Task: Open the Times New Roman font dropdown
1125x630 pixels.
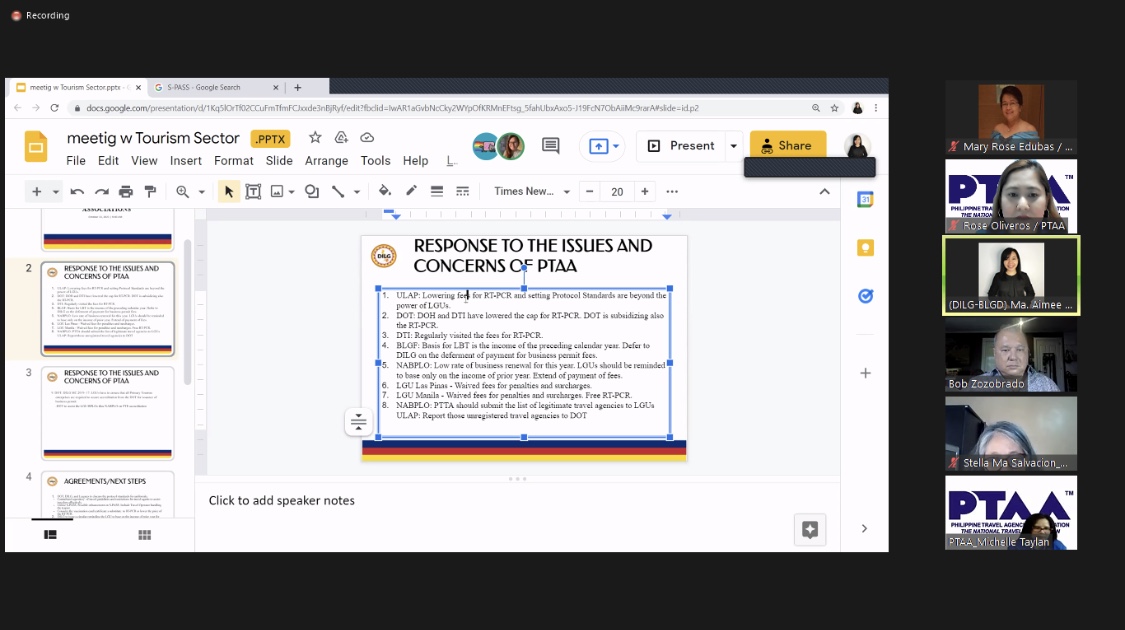Action: tap(532, 192)
